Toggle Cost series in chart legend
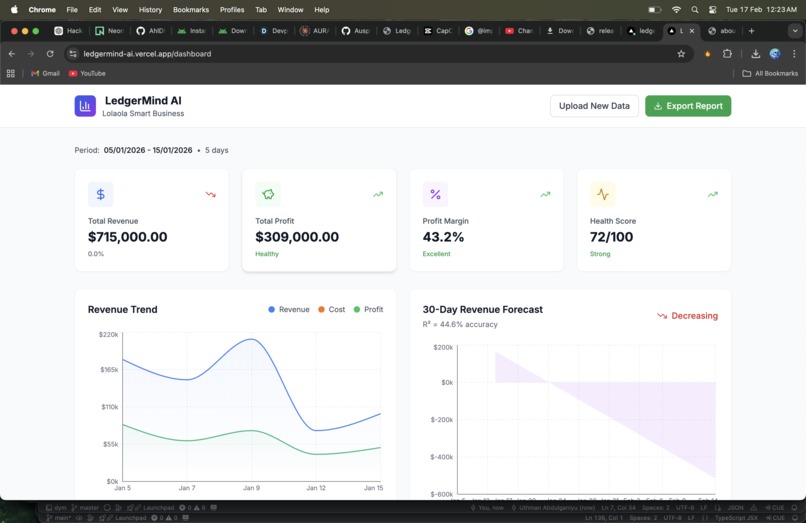Image resolution: width=806 pixels, height=523 pixels. pos(332,310)
